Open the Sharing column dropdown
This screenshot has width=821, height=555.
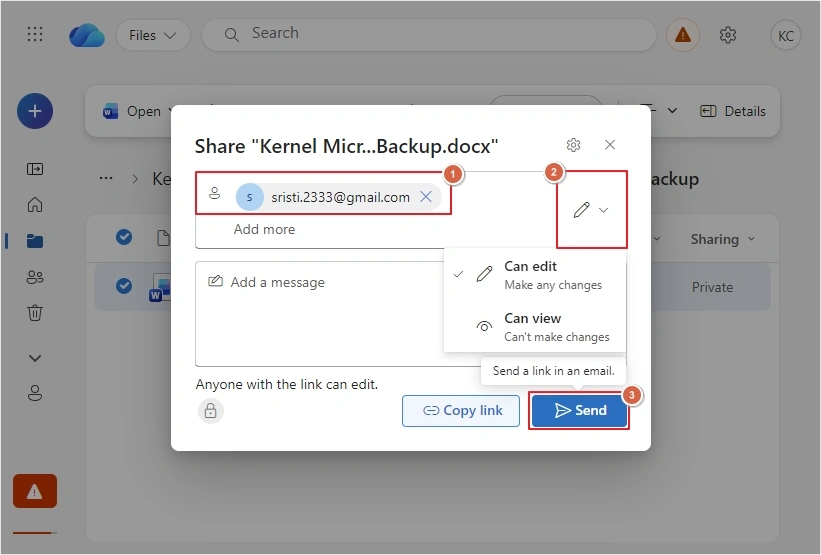pyautogui.click(x=723, y=239)
